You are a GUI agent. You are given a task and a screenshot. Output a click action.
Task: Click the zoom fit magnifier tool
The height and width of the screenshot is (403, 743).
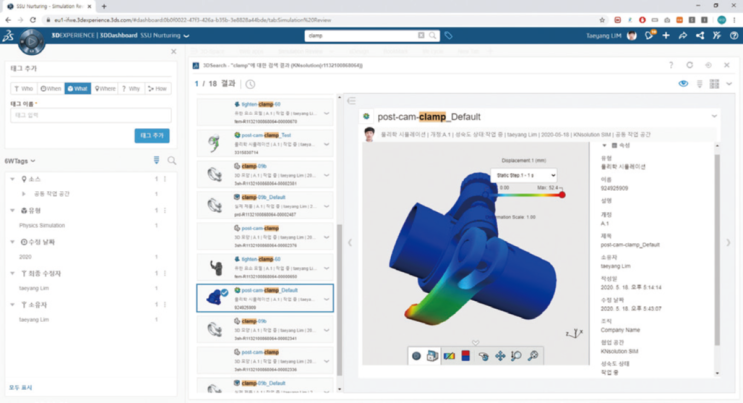click(x=533, y=356)
